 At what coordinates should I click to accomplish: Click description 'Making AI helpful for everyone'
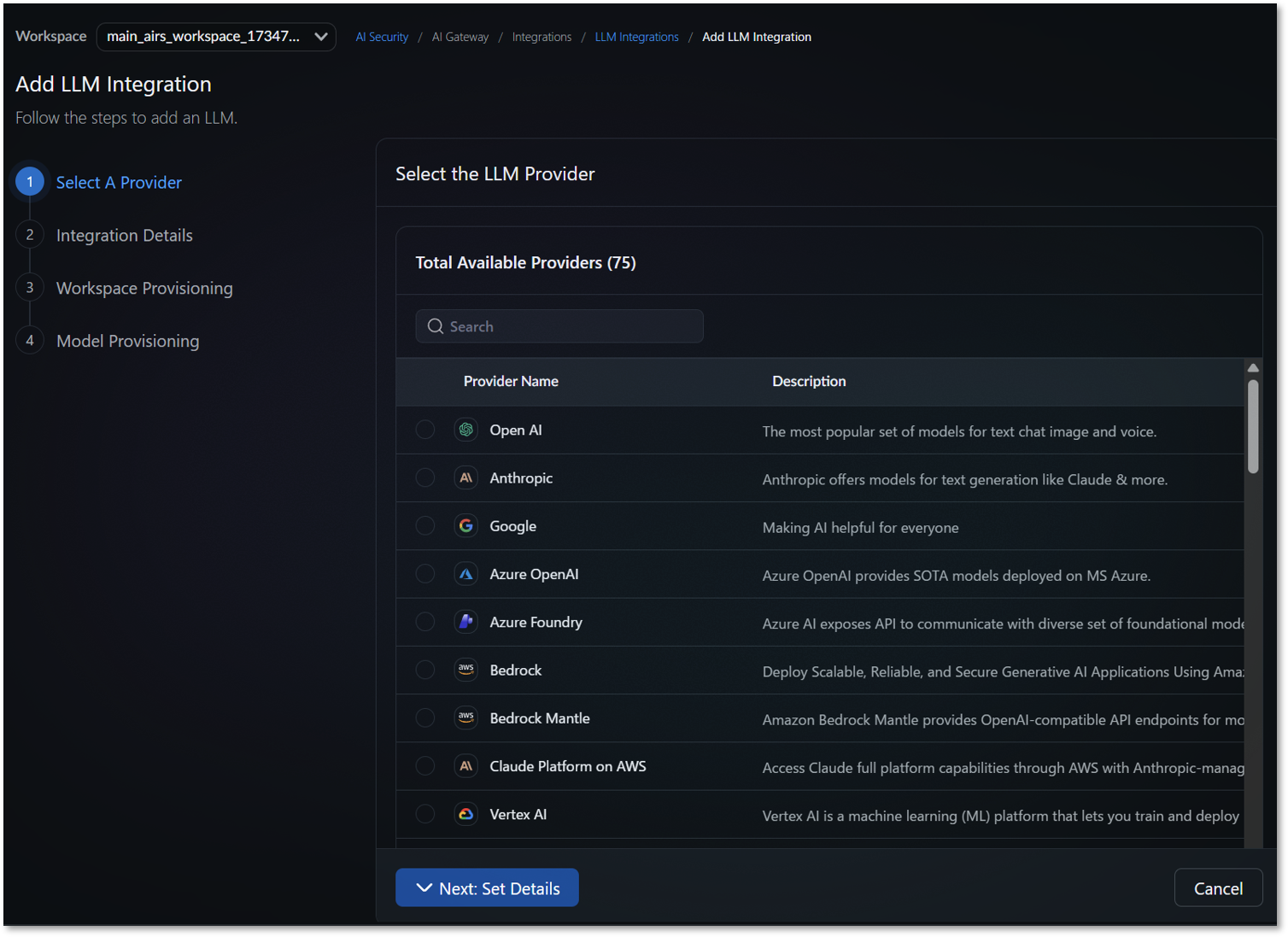point(860,527)
